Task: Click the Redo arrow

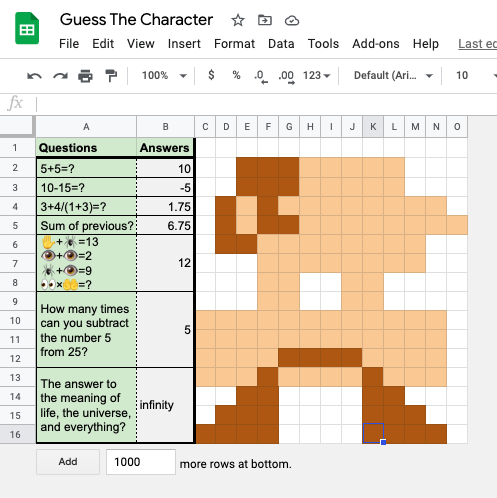Action: point(60,76)
